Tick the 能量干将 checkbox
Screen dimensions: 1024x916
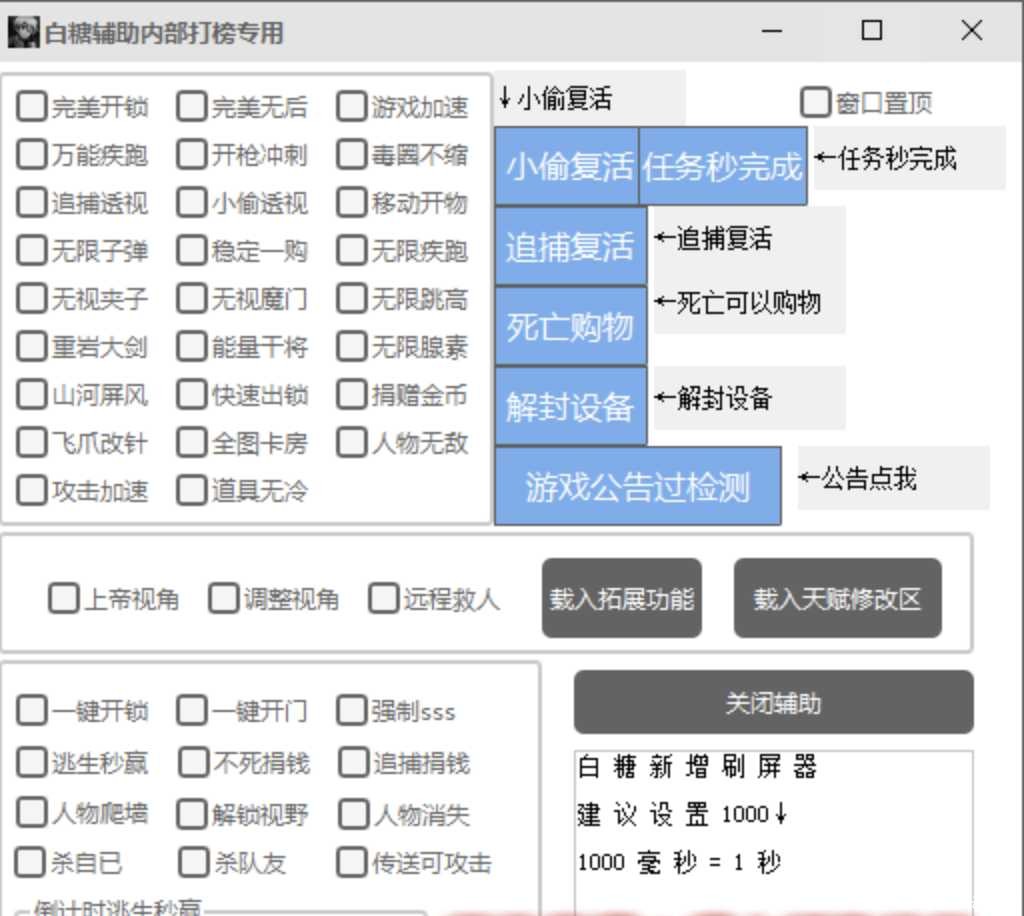coord(191,347)
